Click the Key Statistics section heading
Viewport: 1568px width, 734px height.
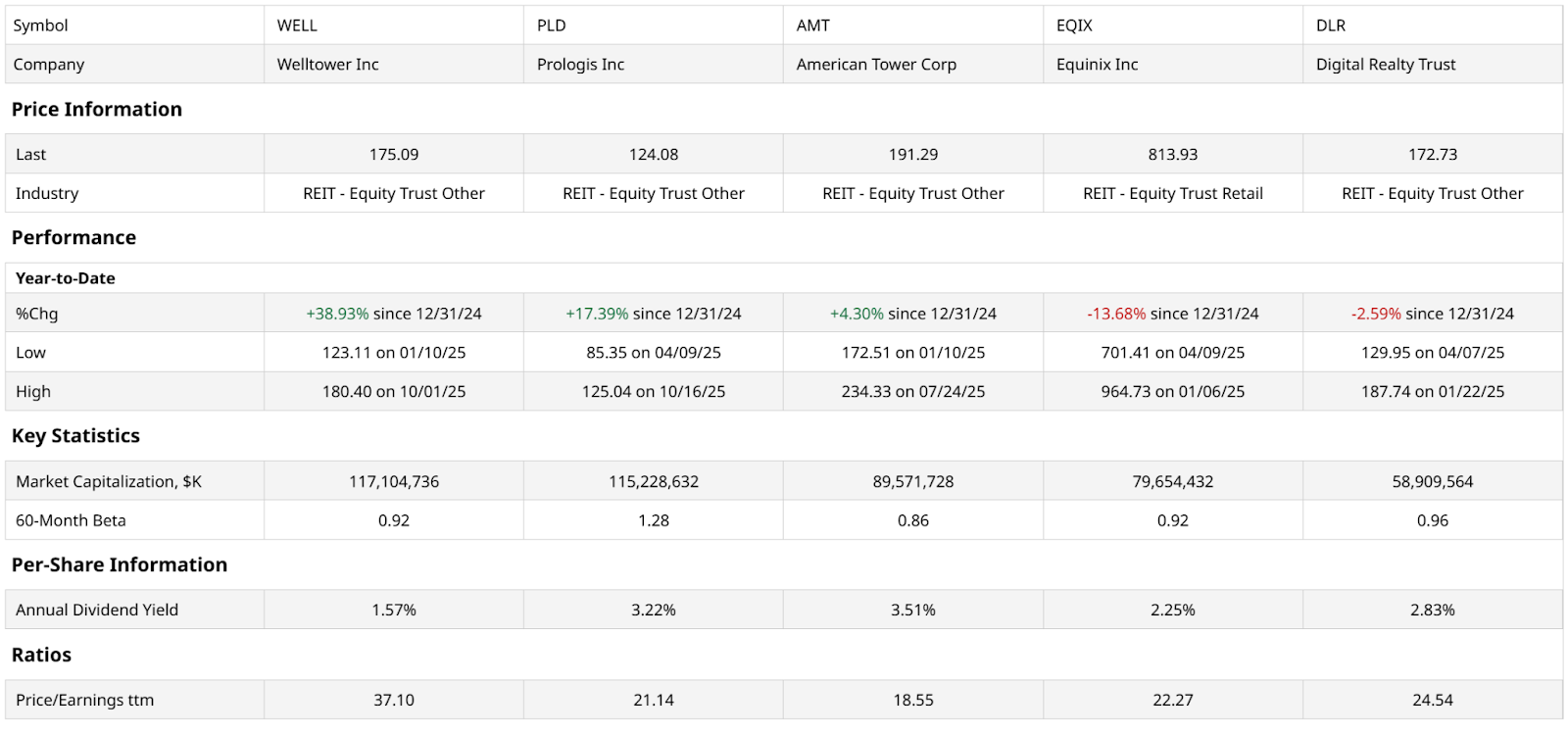pos(75,436)
